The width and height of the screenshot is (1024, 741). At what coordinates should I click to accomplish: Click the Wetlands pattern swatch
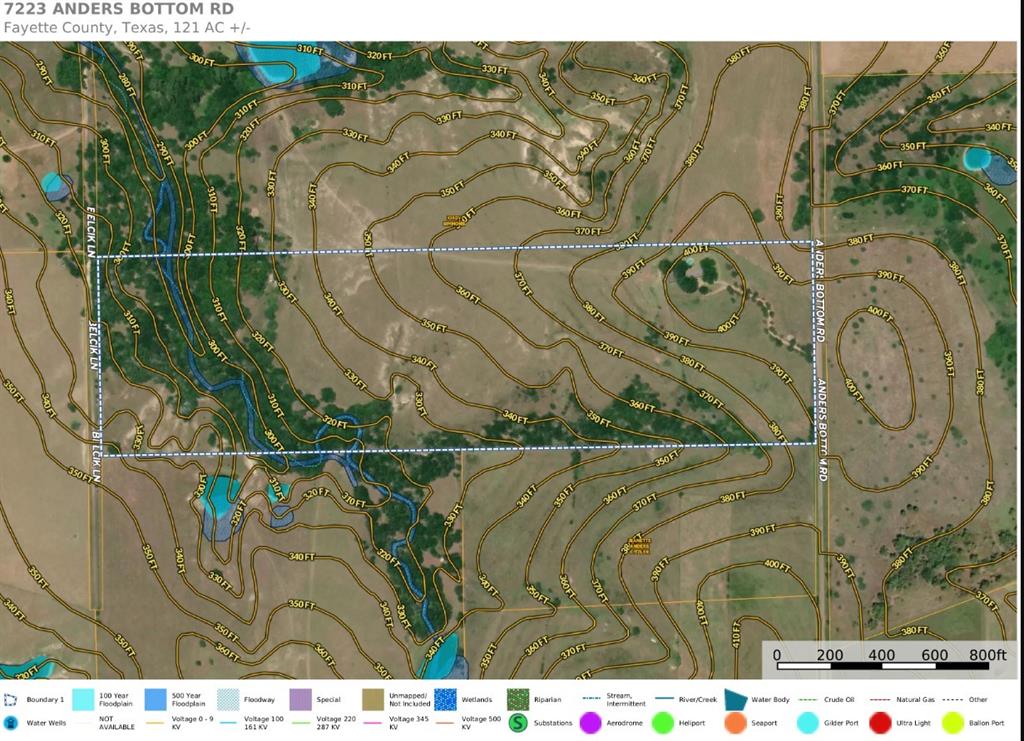pos(446,699)
